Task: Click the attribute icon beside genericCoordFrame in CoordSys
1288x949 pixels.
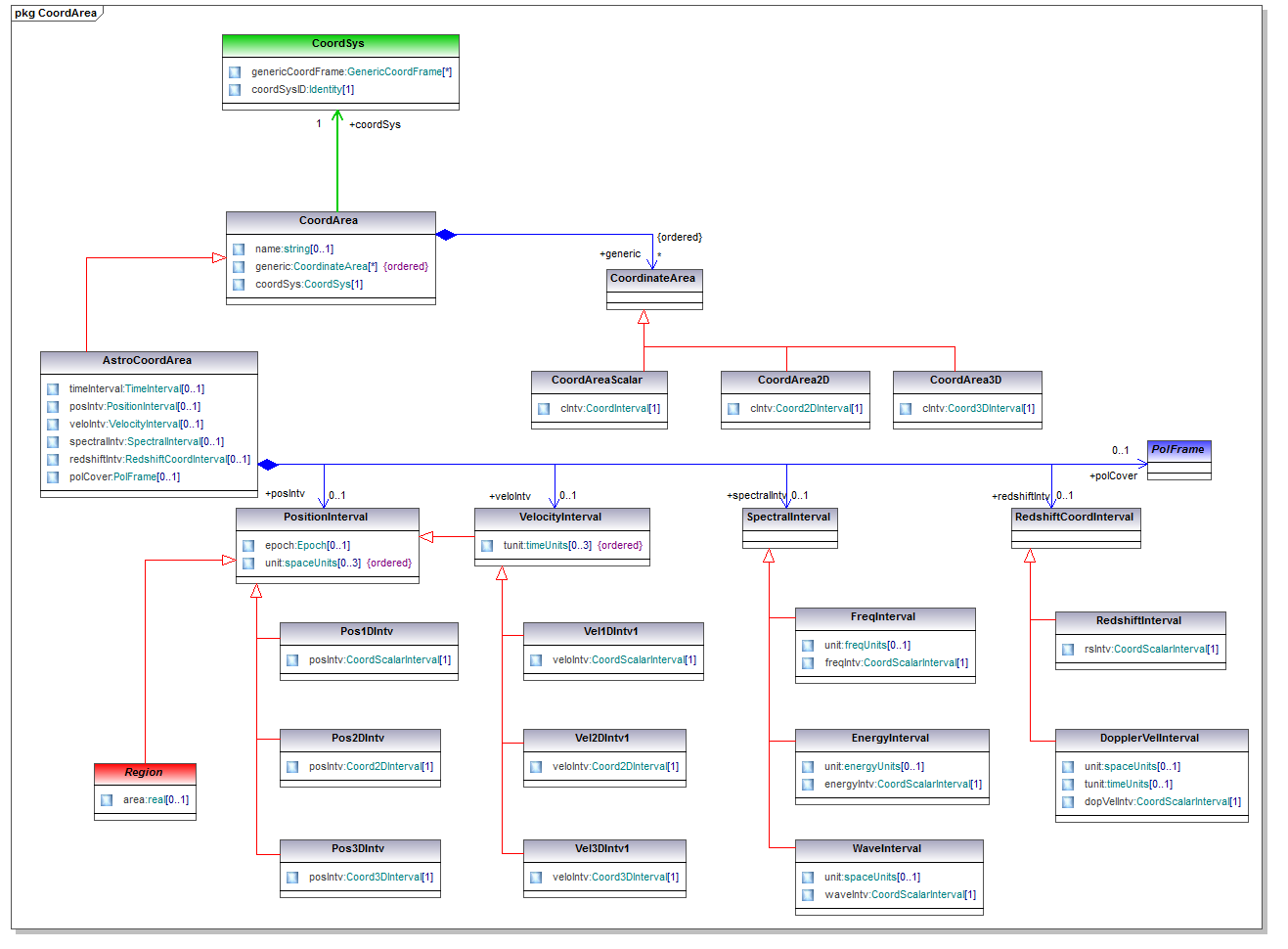Action: click(x=235, y=72)
